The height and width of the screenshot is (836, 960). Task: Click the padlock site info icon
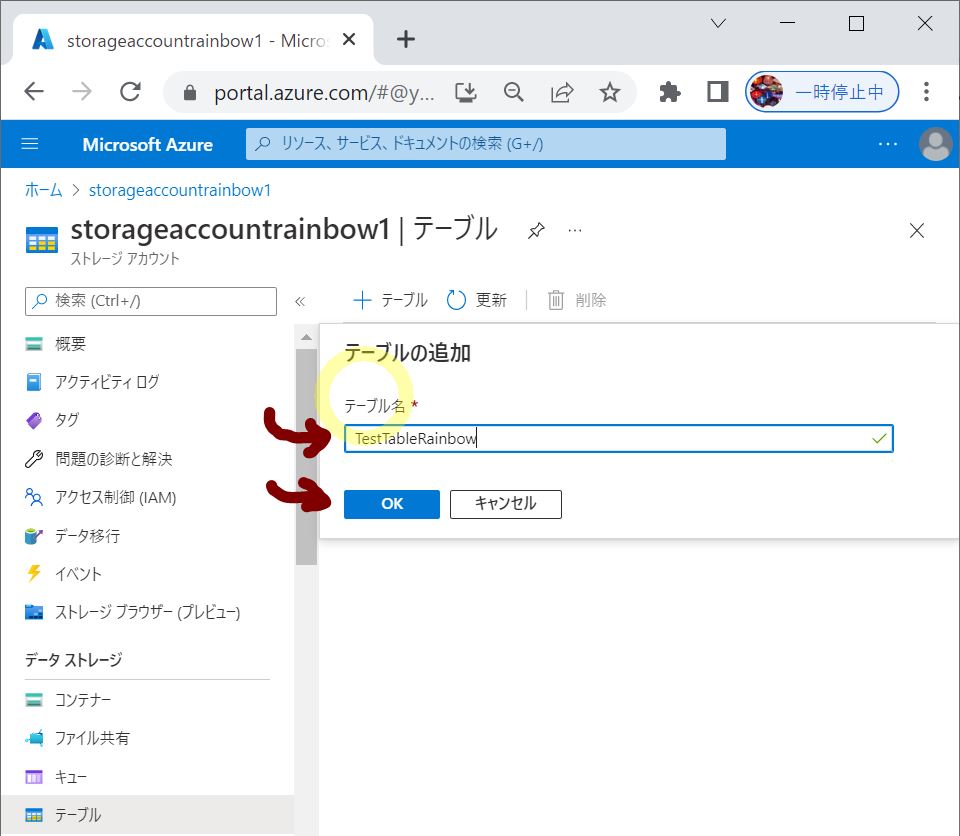(x=190, y=92)
